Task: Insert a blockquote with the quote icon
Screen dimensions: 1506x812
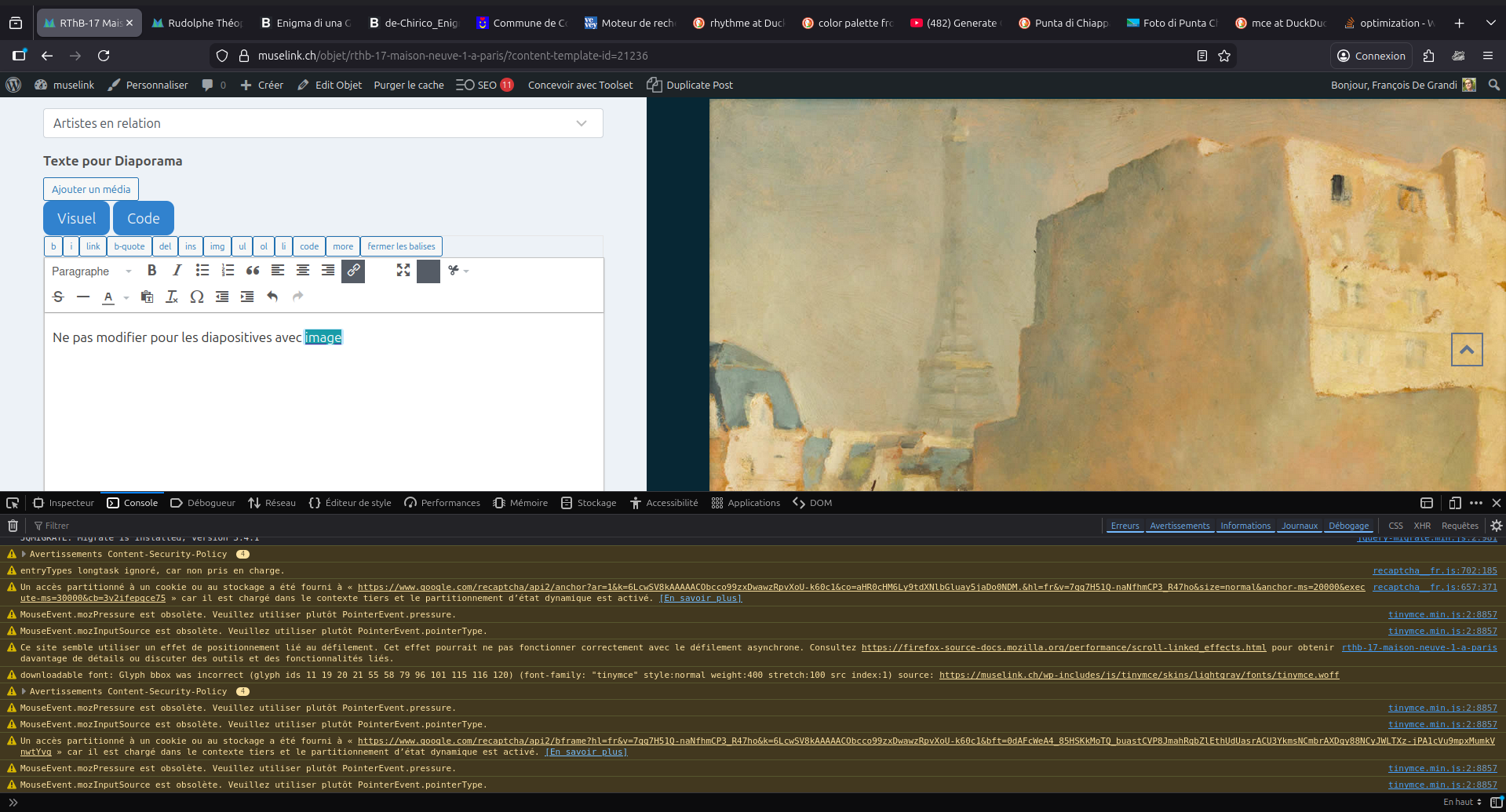Action: click(x=253, y=271)
